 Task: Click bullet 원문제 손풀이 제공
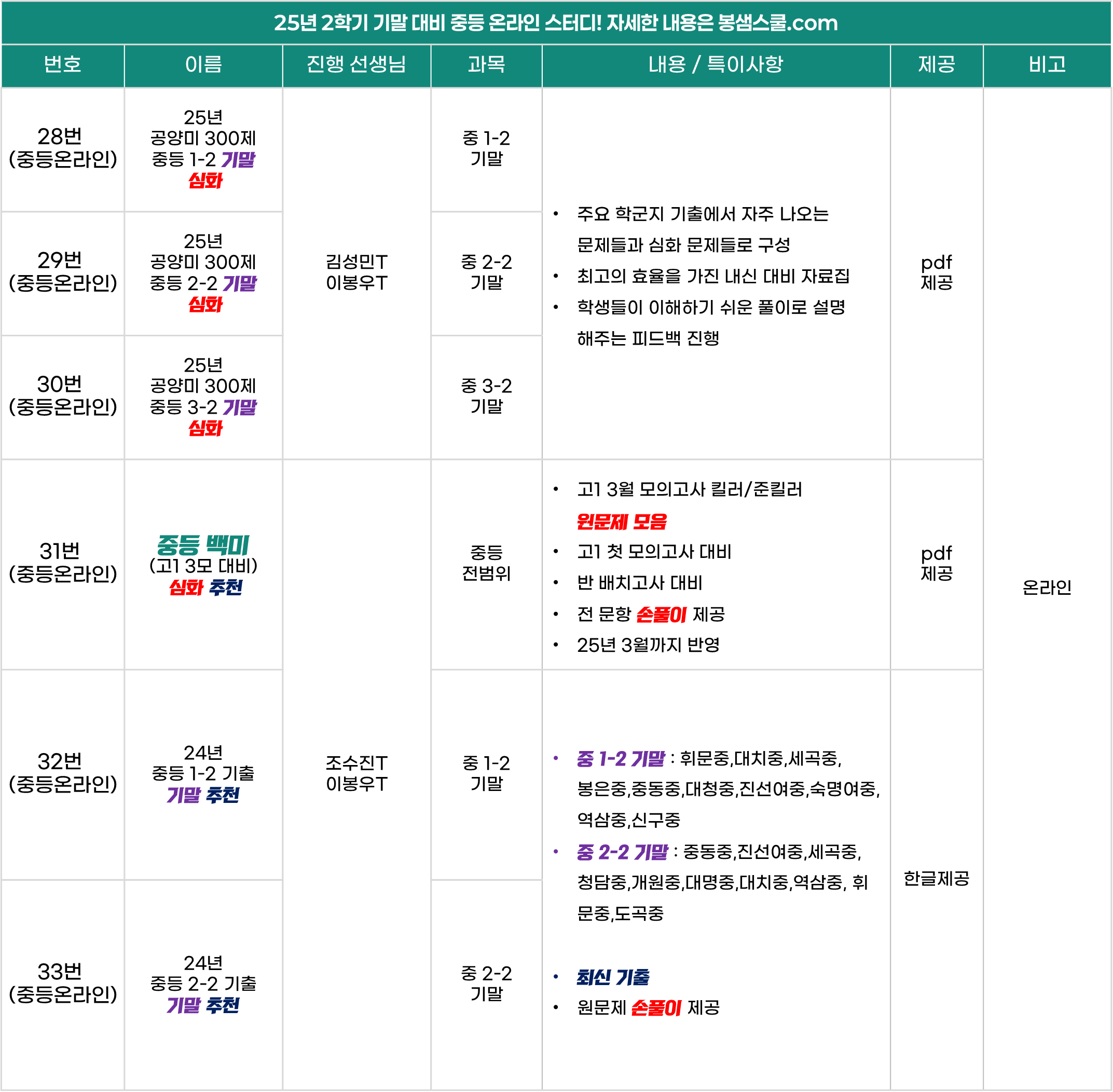click(649, 1008)
